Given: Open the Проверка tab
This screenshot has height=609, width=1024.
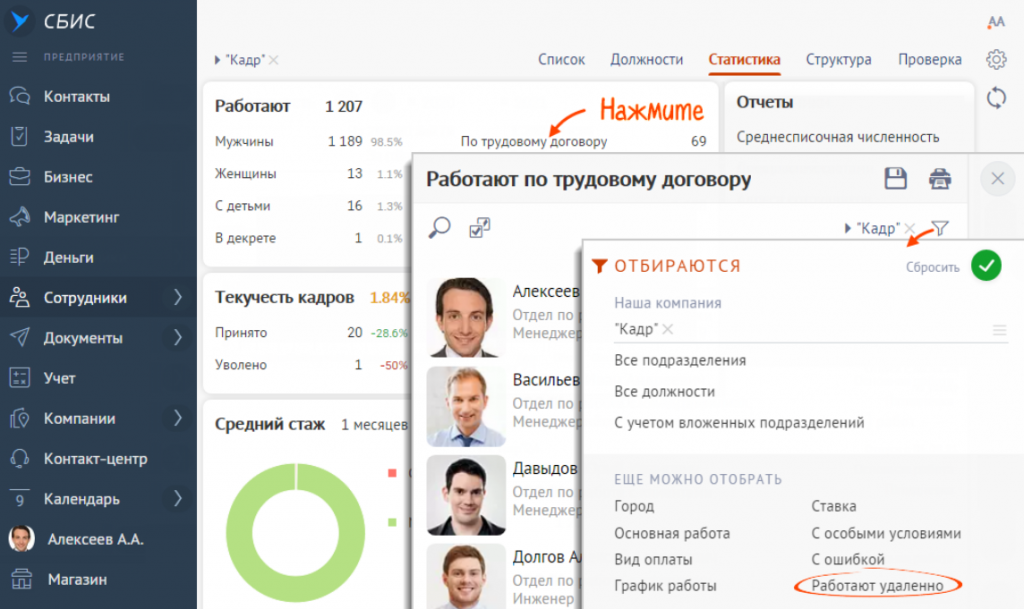Looking at the screenshot, I should click(x=930, y=59).
